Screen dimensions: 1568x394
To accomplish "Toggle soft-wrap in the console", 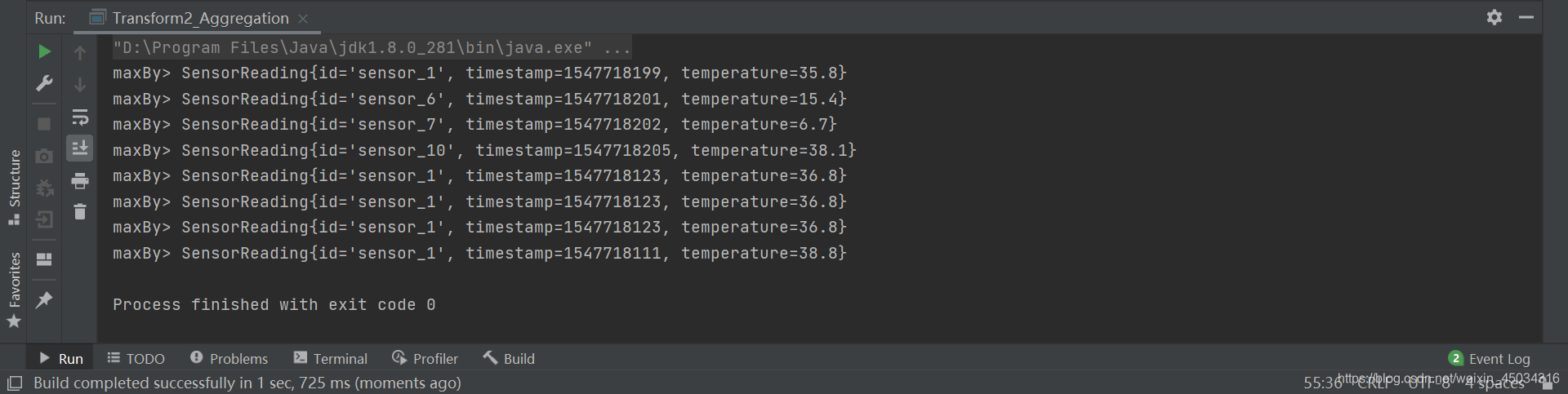I will click(x=80, y=117).
